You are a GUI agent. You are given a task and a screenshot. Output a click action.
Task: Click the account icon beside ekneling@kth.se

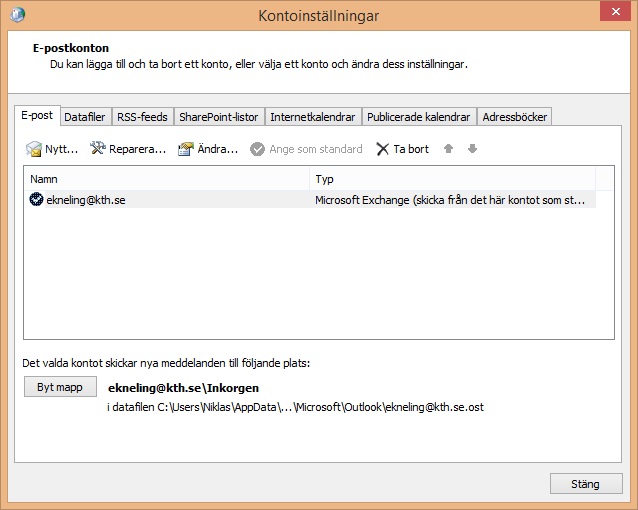pos(36,199)
